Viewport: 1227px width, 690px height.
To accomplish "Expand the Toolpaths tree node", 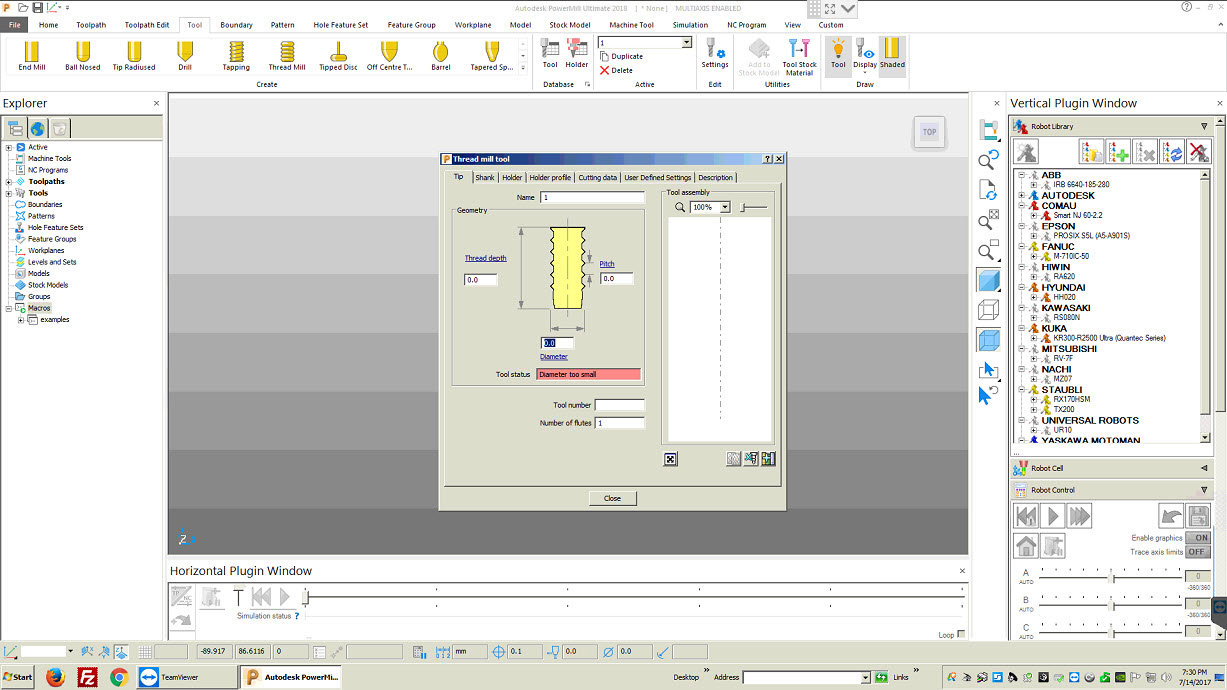I will pyautogui.click(x=8, y=182).
